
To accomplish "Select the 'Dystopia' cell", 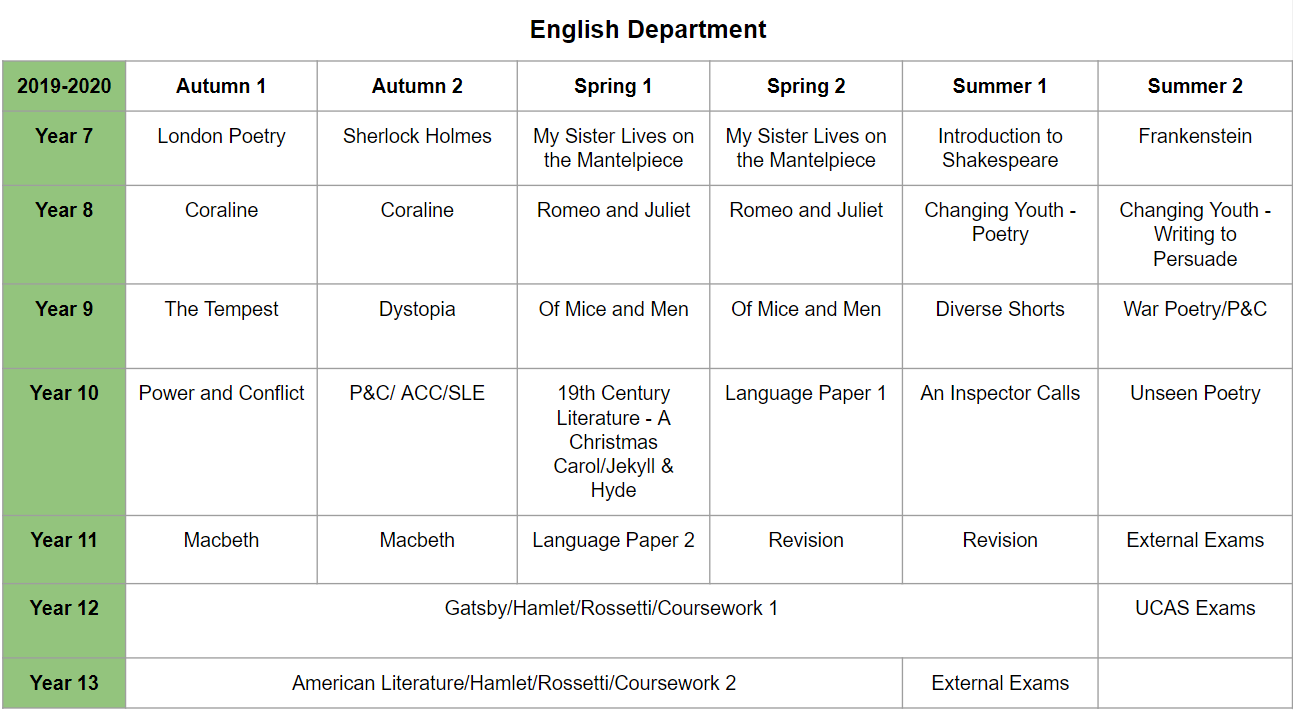I will (417, 326).
